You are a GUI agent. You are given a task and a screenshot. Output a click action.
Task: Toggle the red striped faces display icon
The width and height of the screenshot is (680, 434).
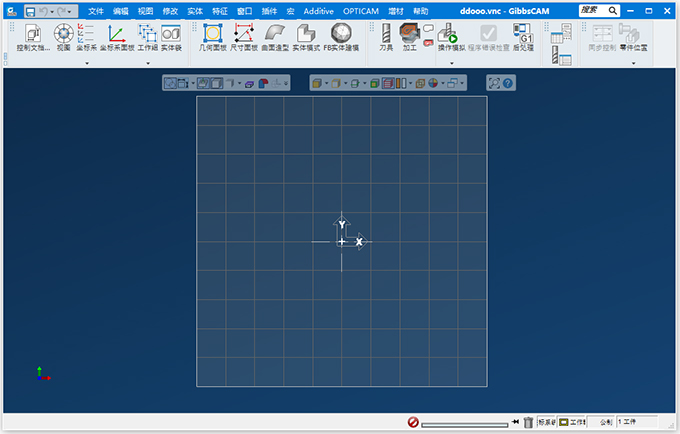point(388,83)
